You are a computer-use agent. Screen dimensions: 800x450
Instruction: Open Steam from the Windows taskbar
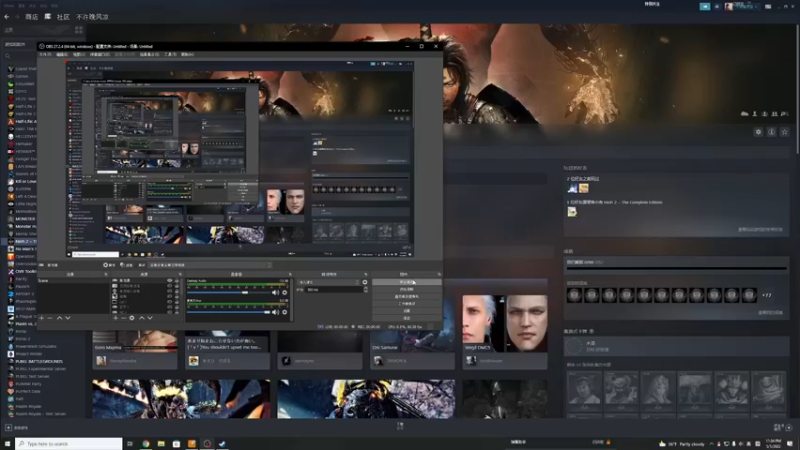tap(222, 443)
